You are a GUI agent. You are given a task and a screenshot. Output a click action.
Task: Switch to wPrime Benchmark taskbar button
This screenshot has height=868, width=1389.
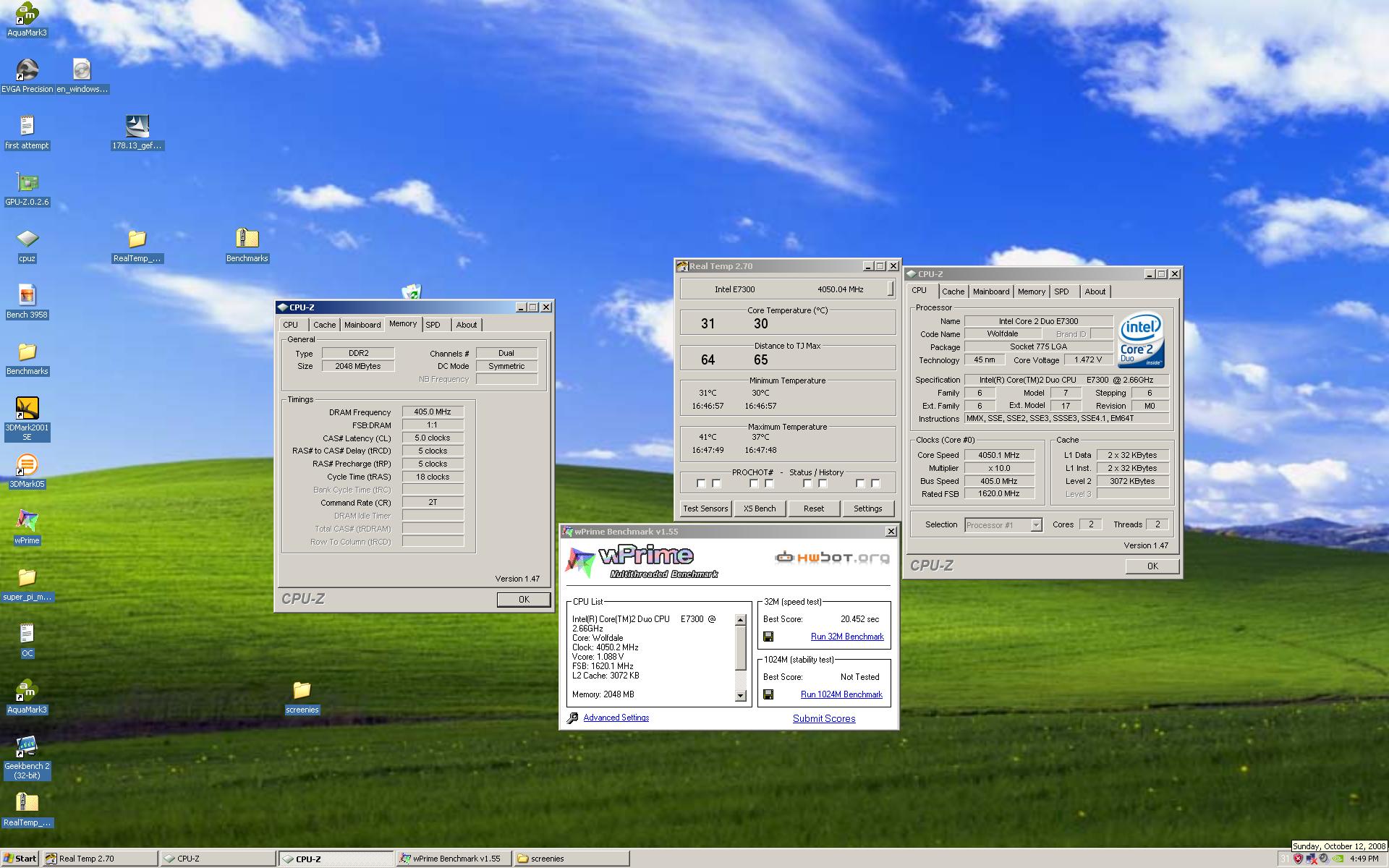point(454,859)
